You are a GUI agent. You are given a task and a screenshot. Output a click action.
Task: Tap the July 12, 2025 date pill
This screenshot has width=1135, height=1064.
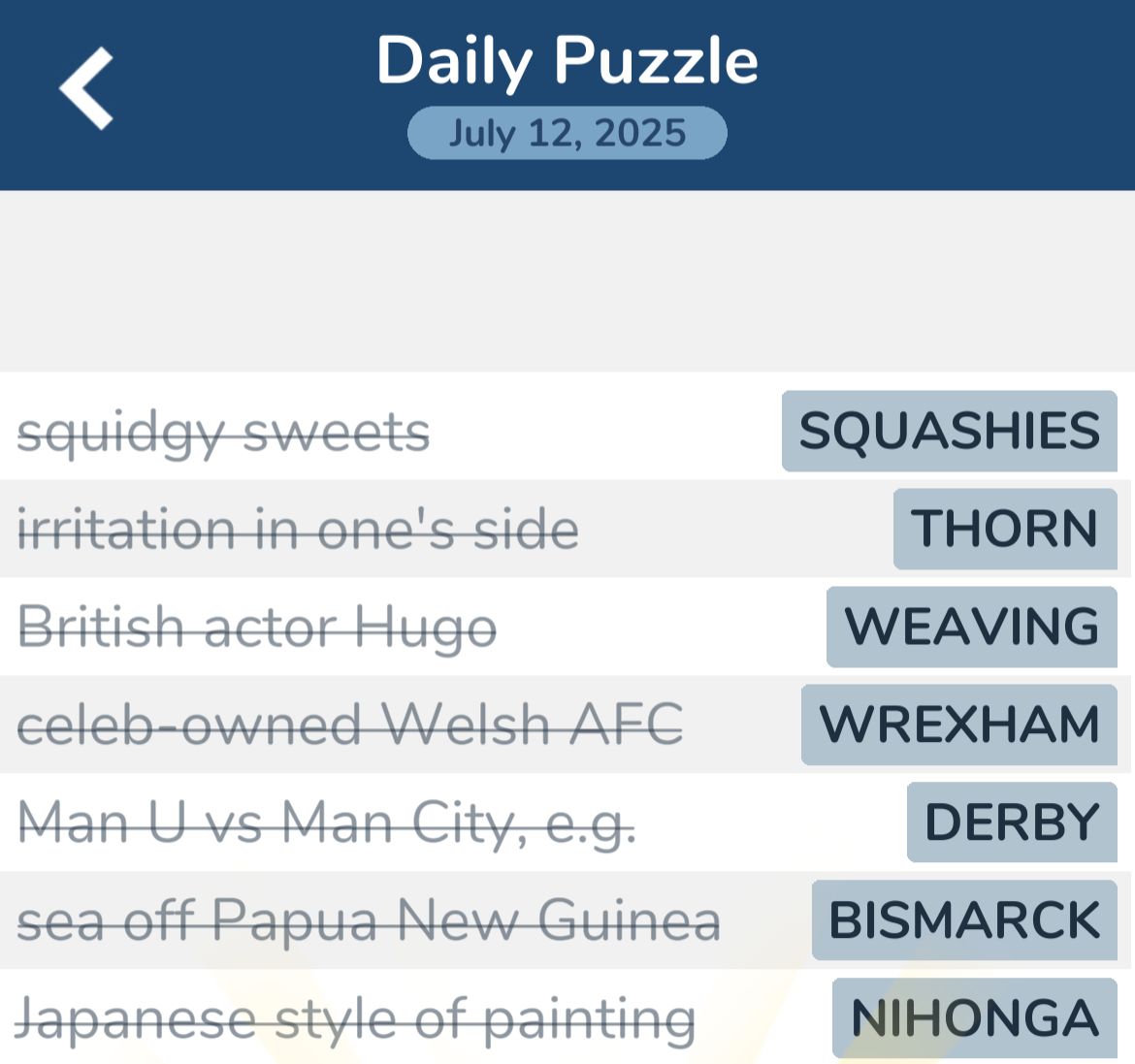pos(567,133)
